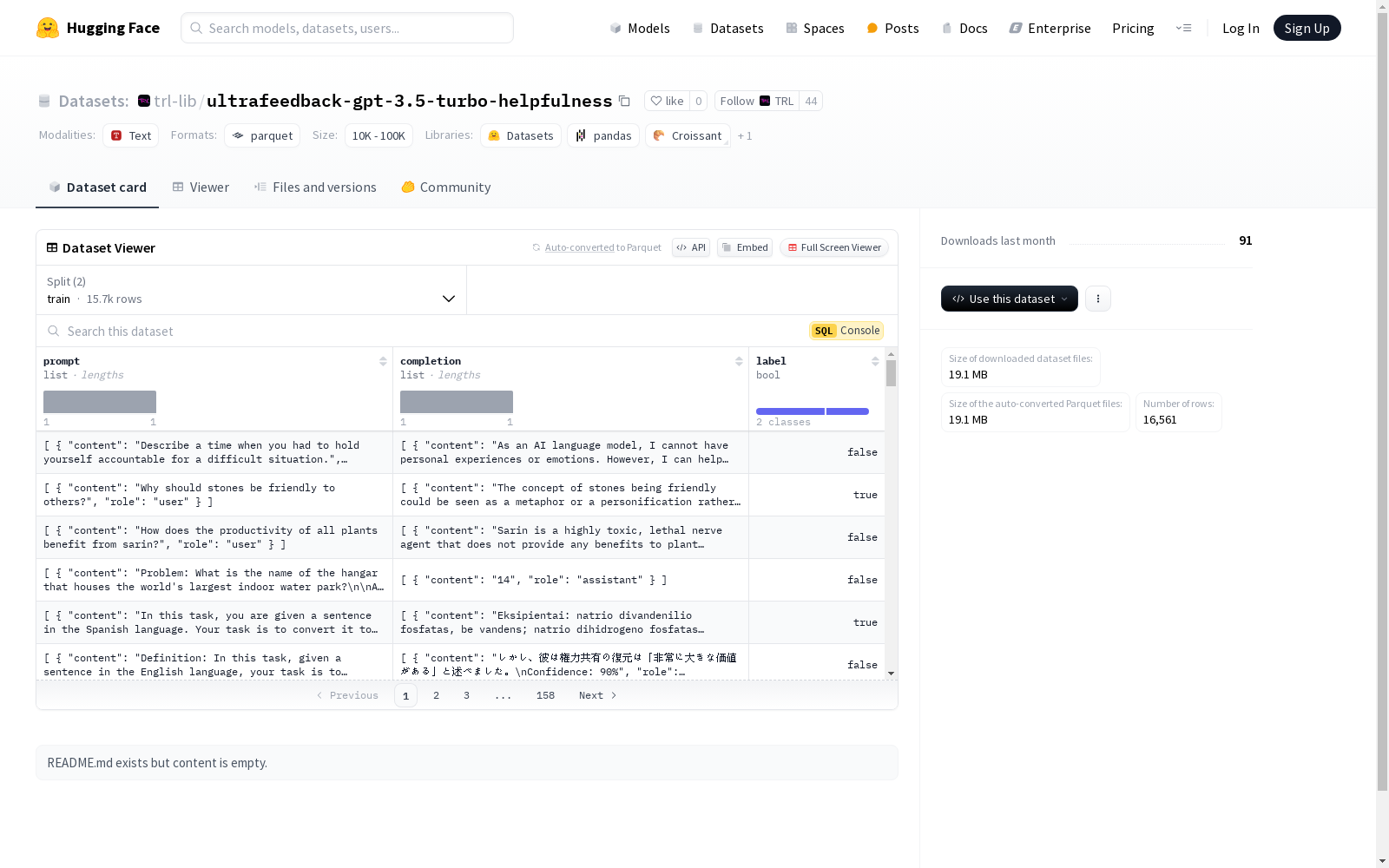Sort the label column

point(875,361)
